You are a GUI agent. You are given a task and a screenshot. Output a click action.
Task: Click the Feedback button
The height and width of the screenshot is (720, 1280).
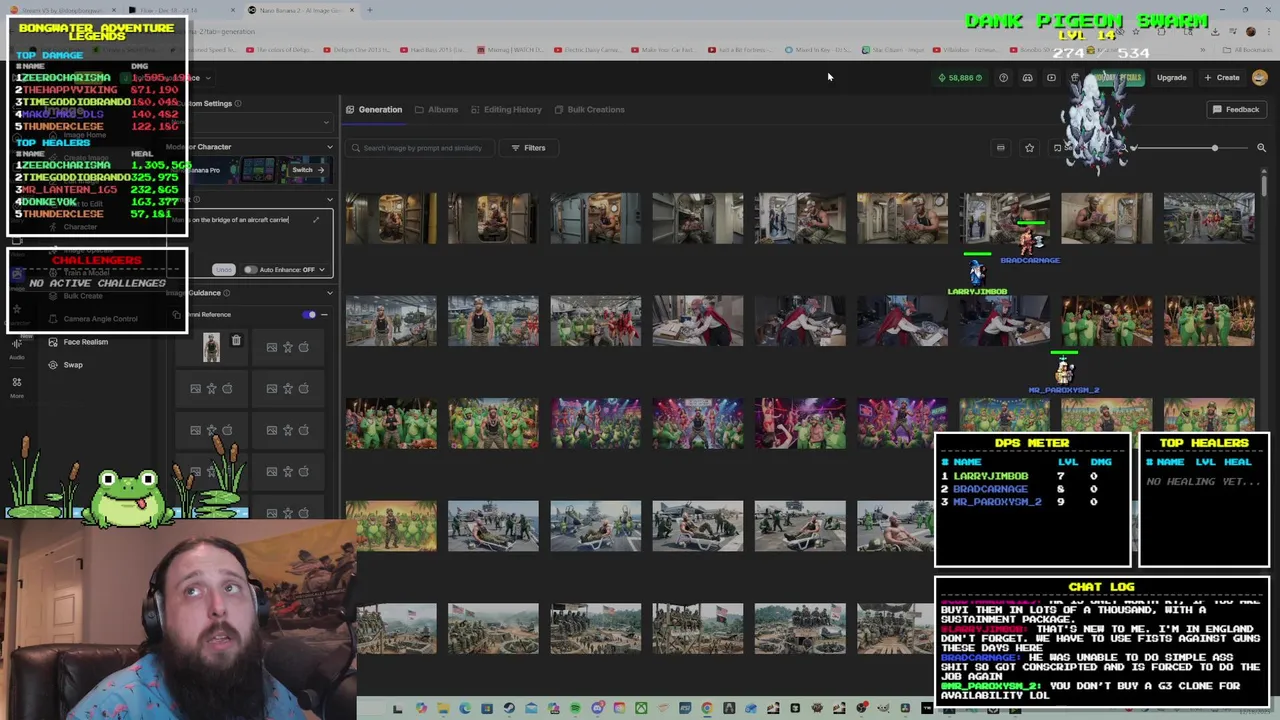(x=1236, y=110)
